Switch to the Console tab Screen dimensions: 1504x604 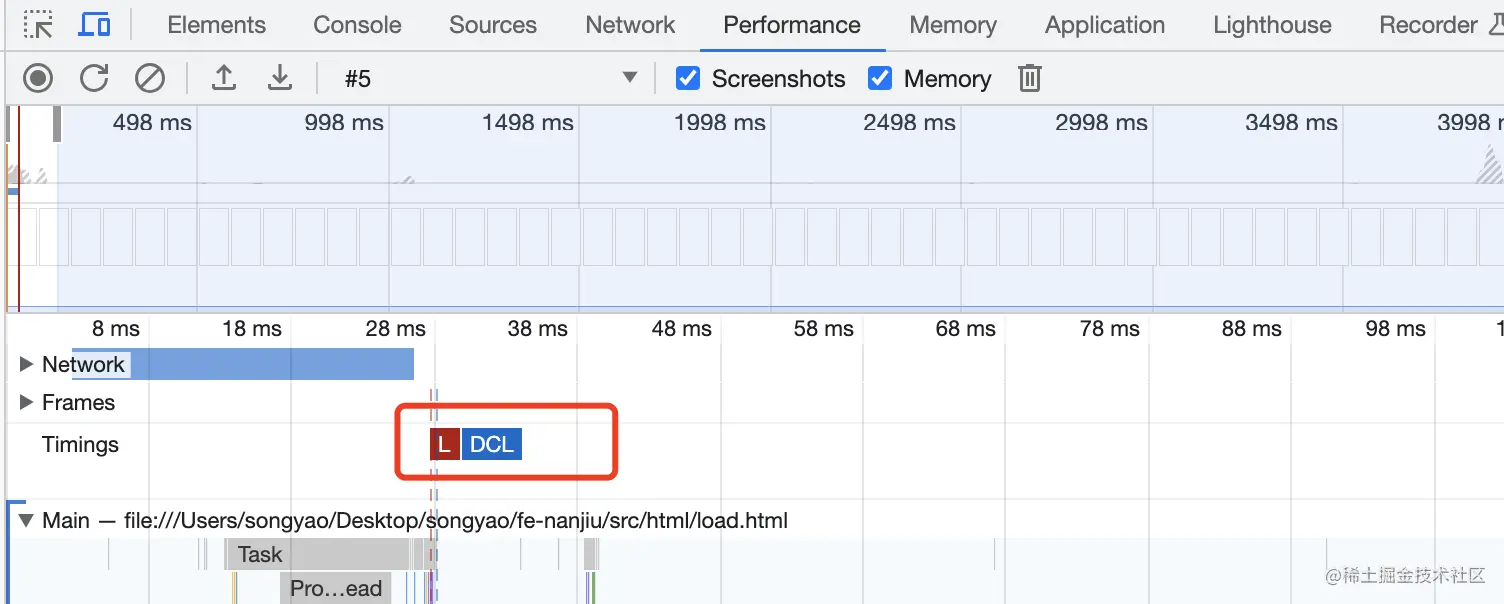coord(357,25)
